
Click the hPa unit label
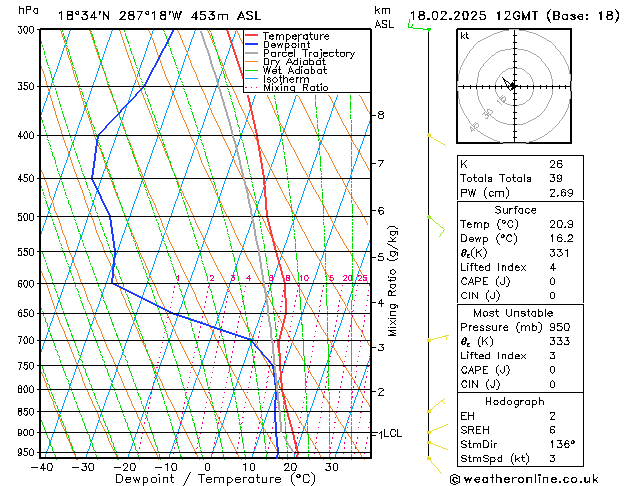tap(28, 10)
